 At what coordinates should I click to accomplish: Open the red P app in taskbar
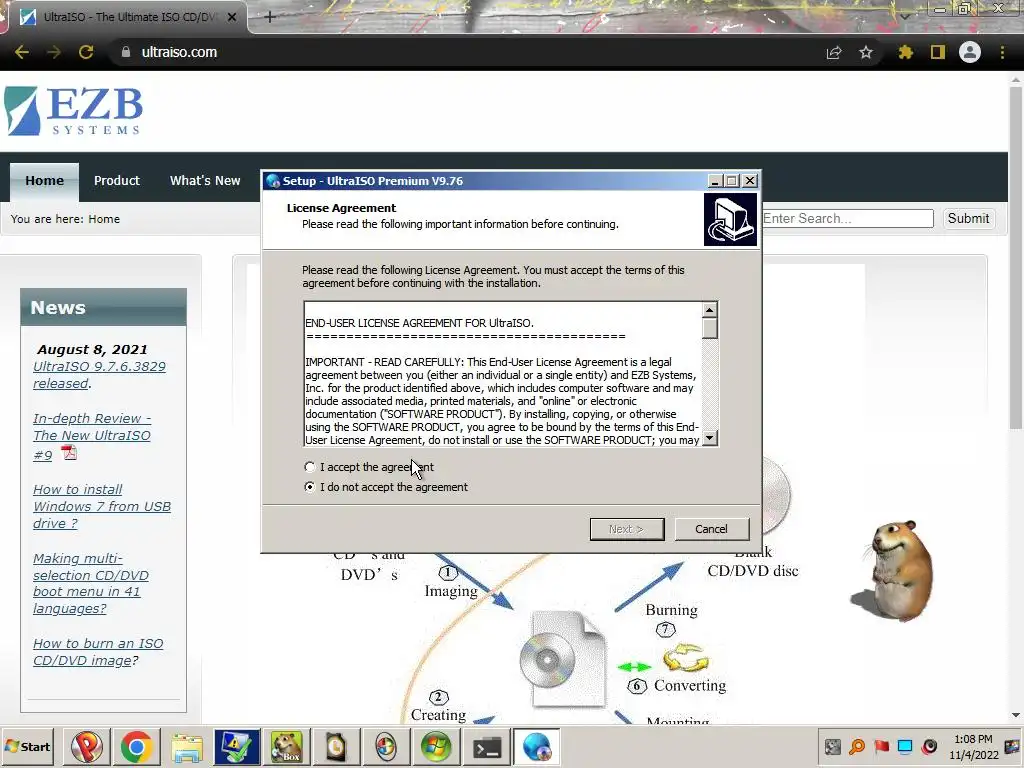pos(86,747)
